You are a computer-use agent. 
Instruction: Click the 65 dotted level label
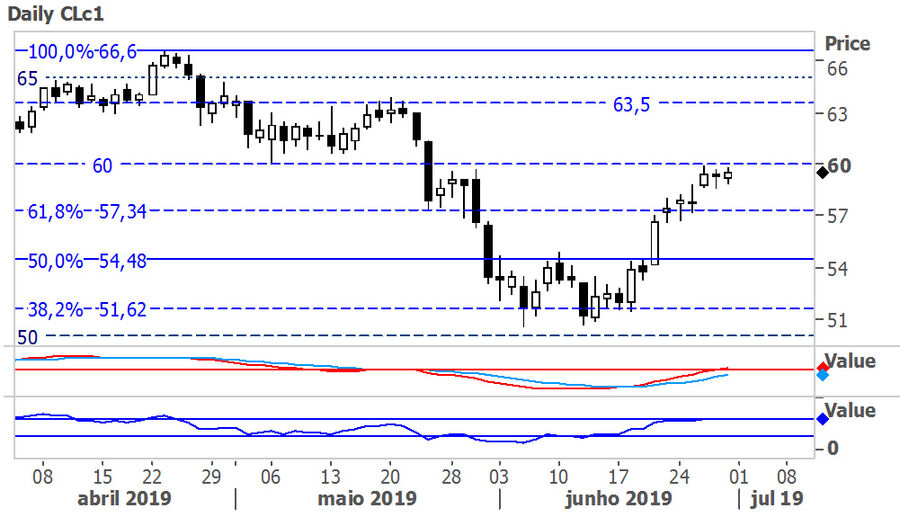tap(27, 78)
